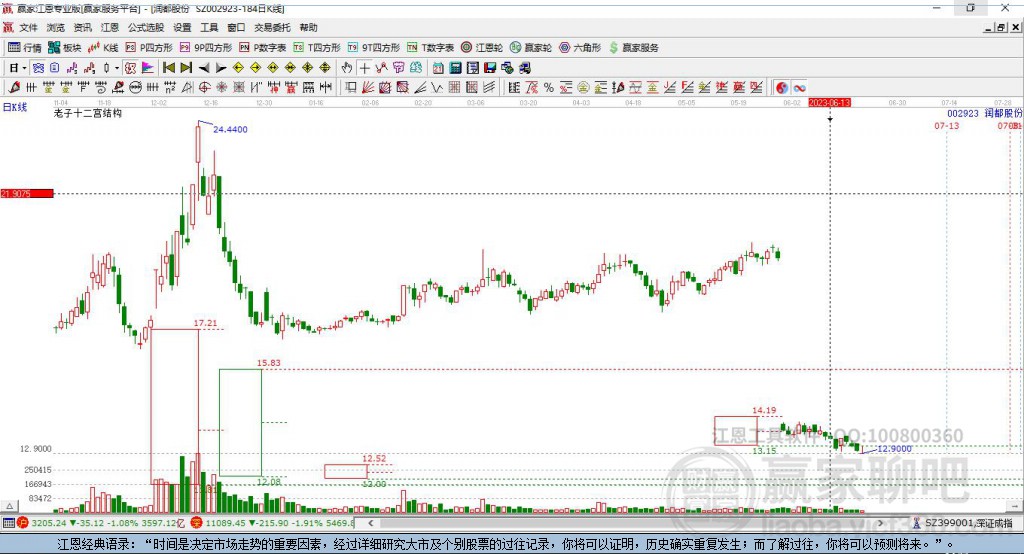Screen dimensions: 1024x554
Task: Open the 江恩轮 Gann wheel
Action: click(x=481, y=48)
